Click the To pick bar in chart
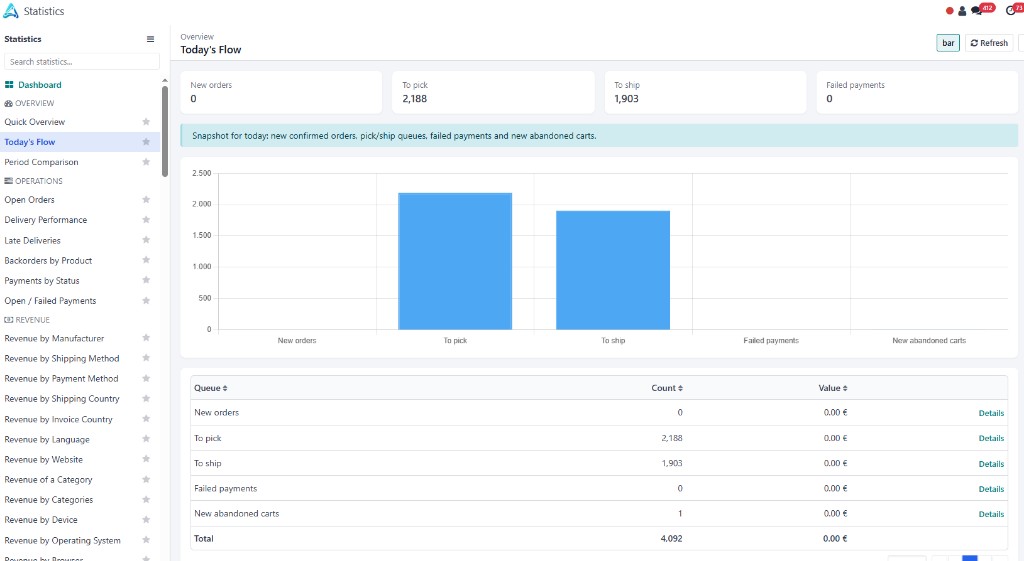The height and width of the screenshot is (561, 1024). pos(455,261)
